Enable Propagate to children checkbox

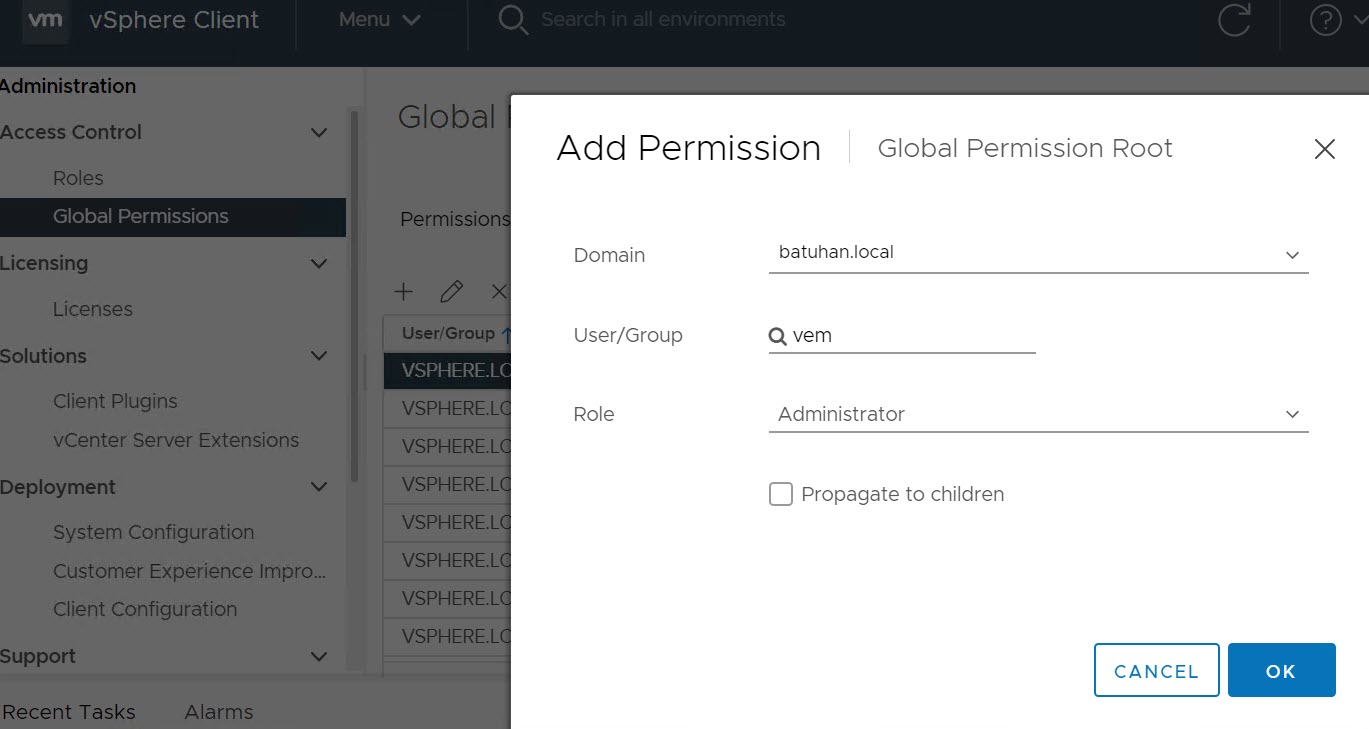[x=781, y=494]
